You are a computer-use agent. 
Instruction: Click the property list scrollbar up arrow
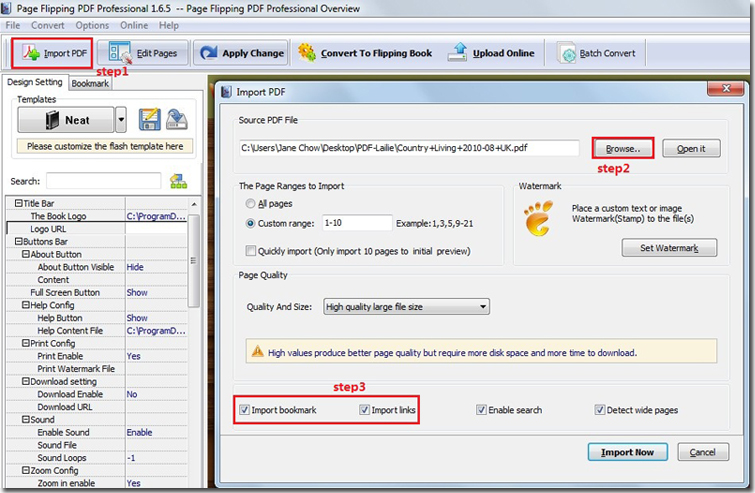194,204
